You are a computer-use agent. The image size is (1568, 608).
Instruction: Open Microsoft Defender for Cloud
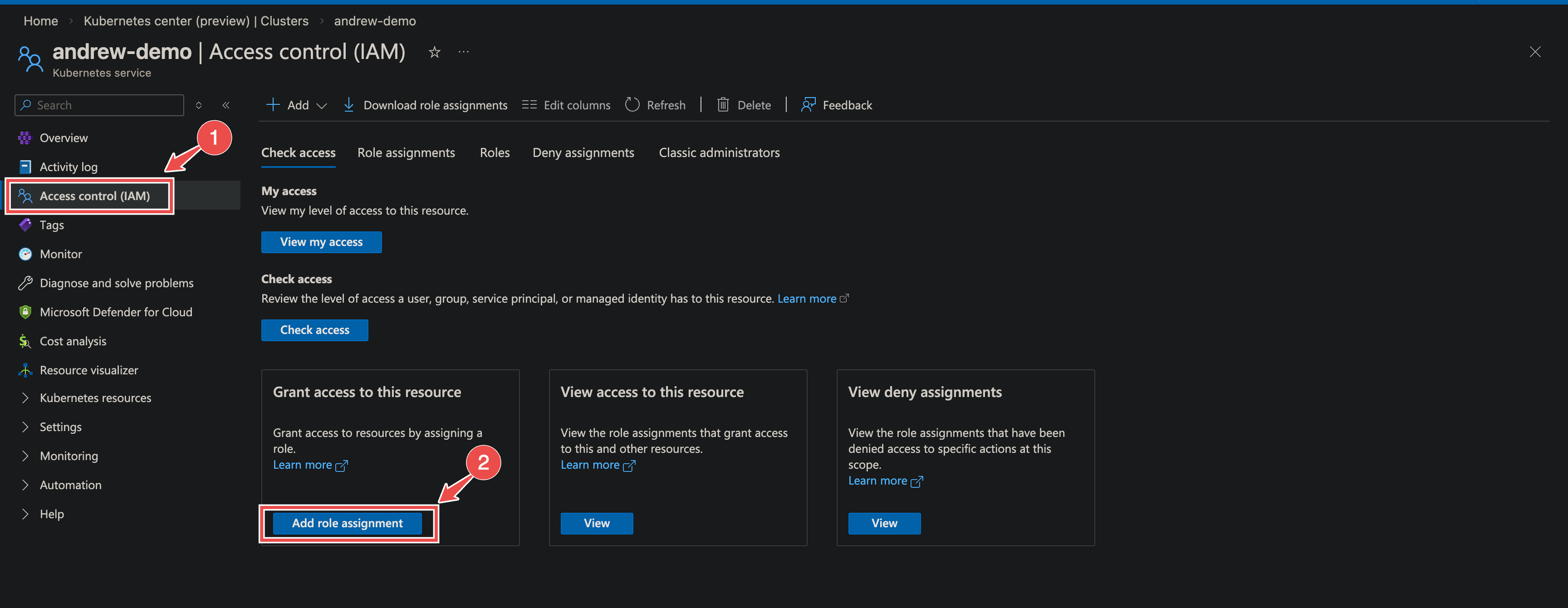(x=116, y=312)
